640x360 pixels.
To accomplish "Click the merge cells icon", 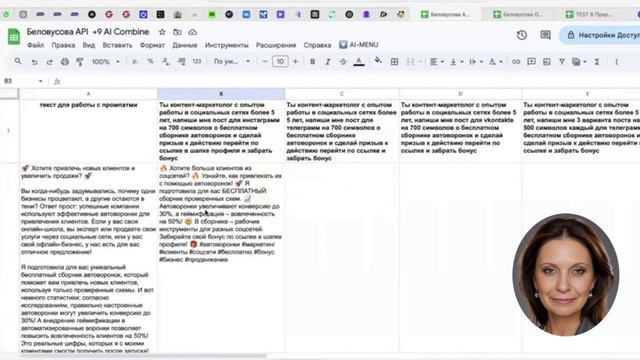I will pyautogui.click(x=410, y=62).
